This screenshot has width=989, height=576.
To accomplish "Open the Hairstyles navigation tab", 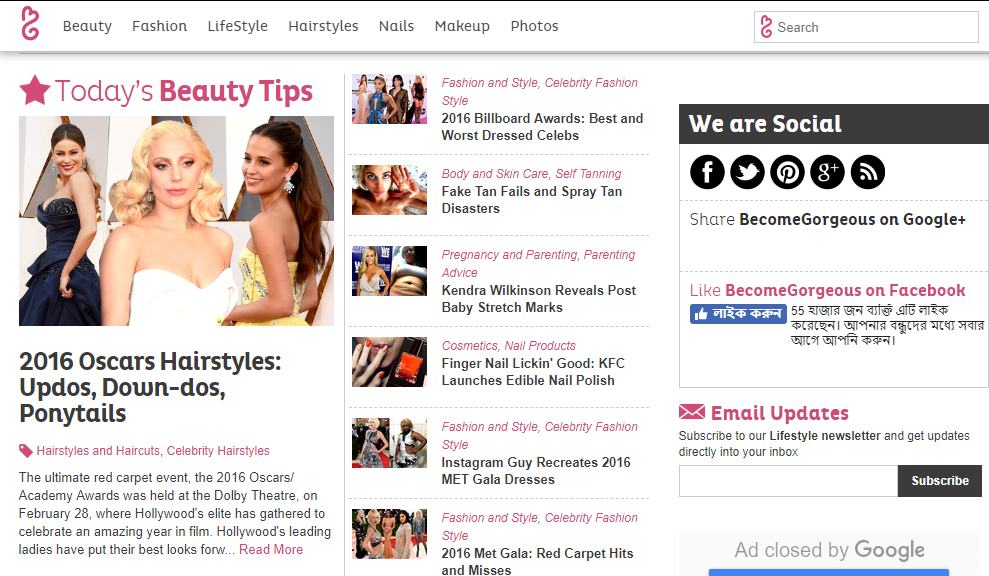I will coord(323,27).
